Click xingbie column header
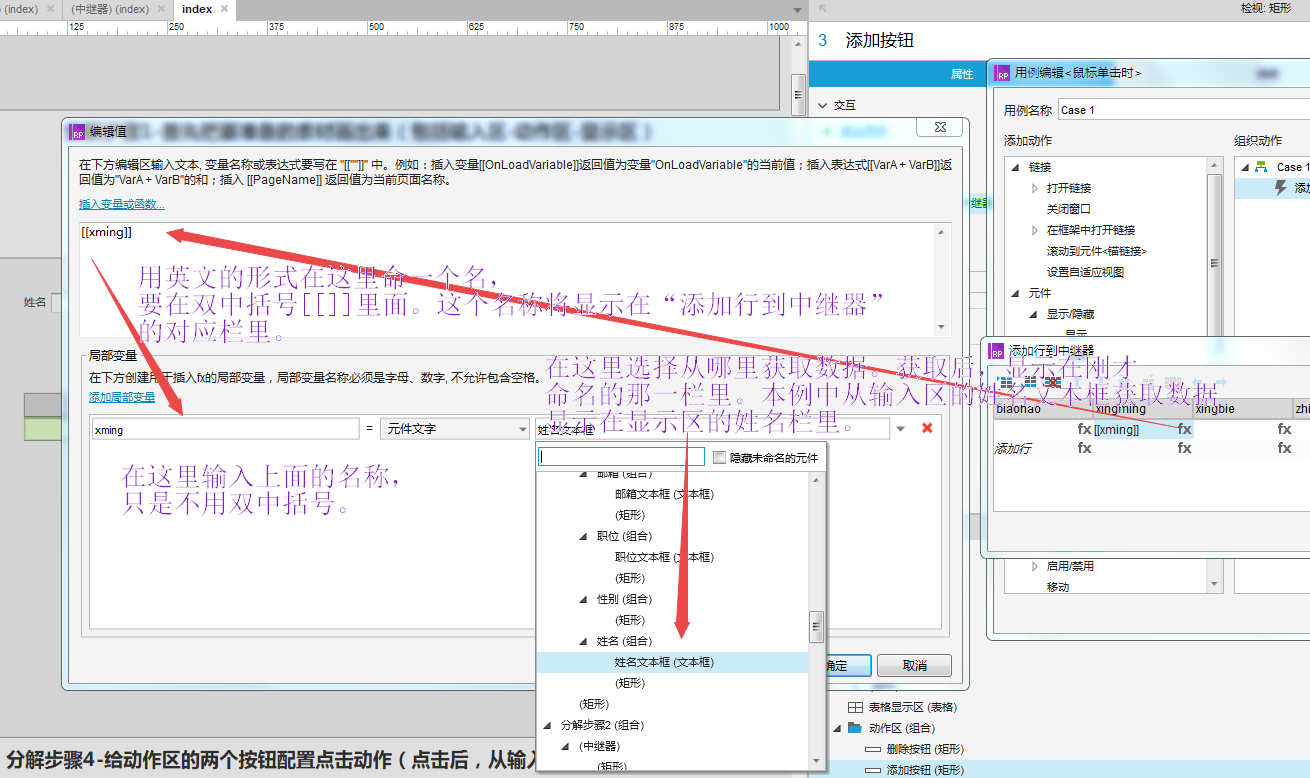The image size is (1310, 778). pyautogui.click(x=1242, y=409)
